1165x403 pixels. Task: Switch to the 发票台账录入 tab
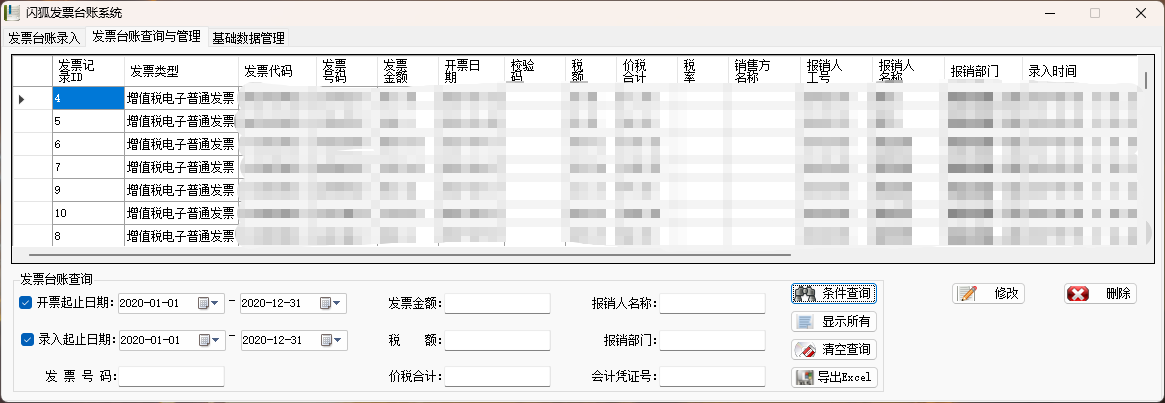click(43, 38)
